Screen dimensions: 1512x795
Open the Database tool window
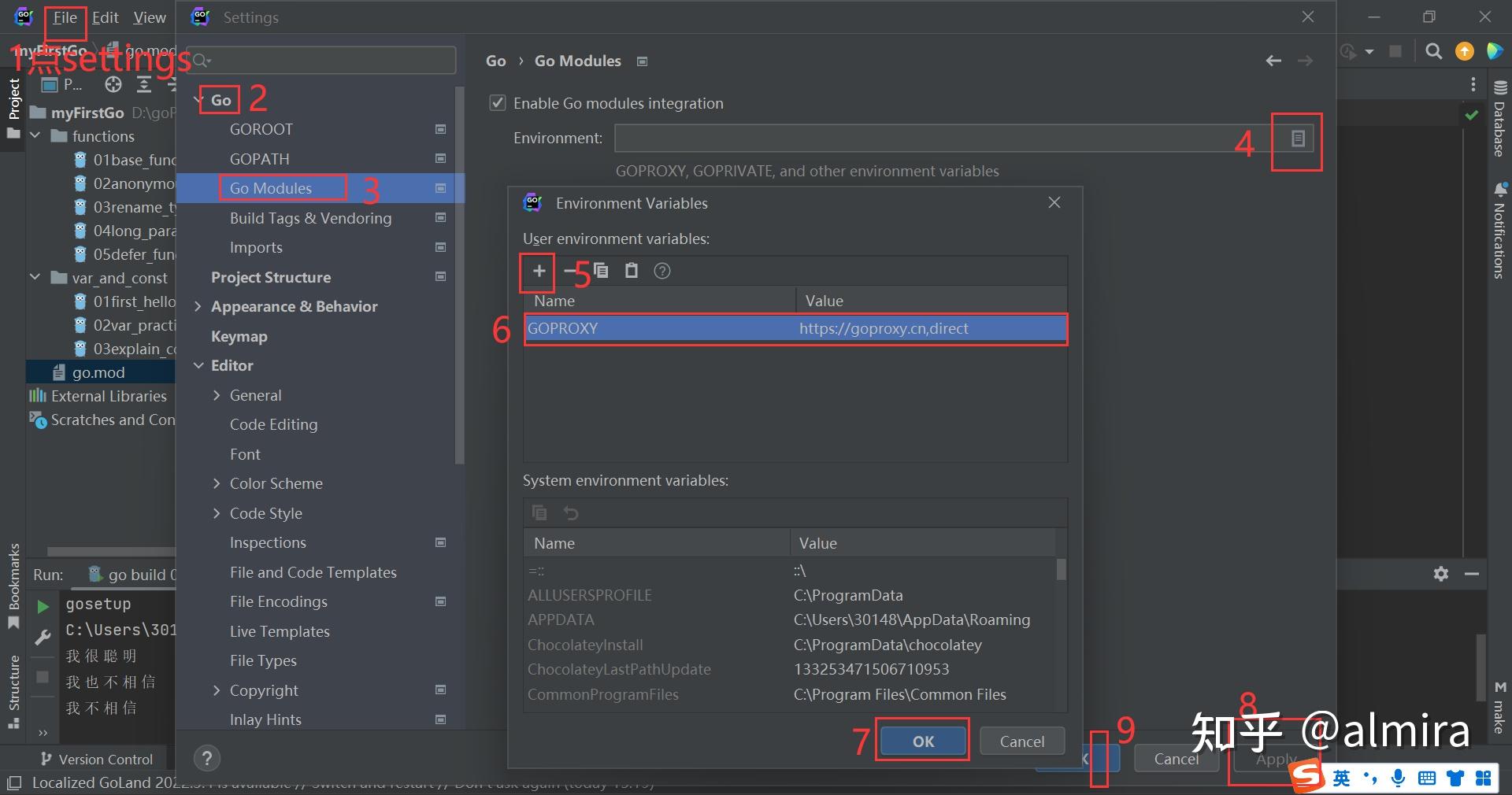coord(1499,118)
